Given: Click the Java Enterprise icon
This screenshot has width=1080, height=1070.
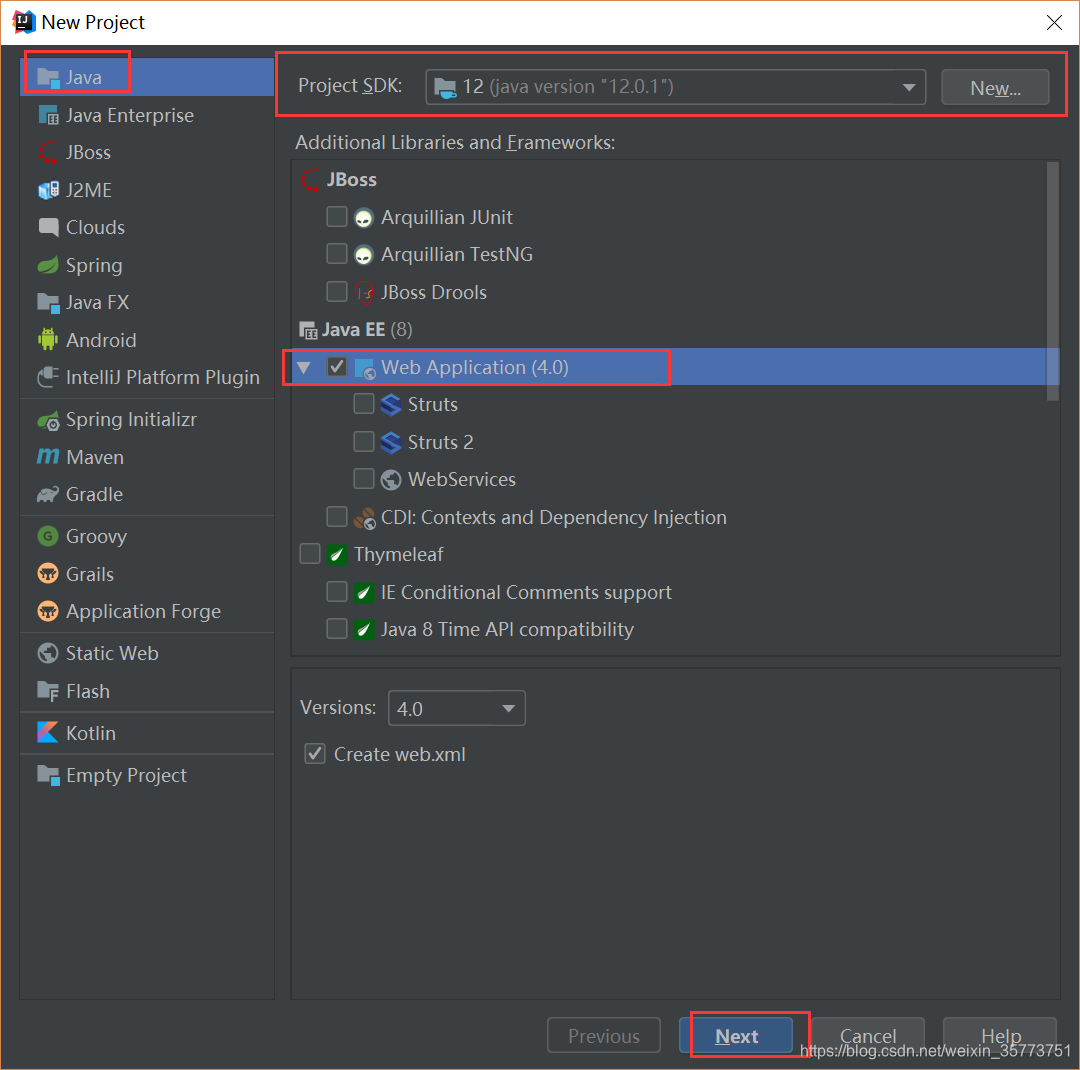Looking at the screenshot, I should pos(48,115).
